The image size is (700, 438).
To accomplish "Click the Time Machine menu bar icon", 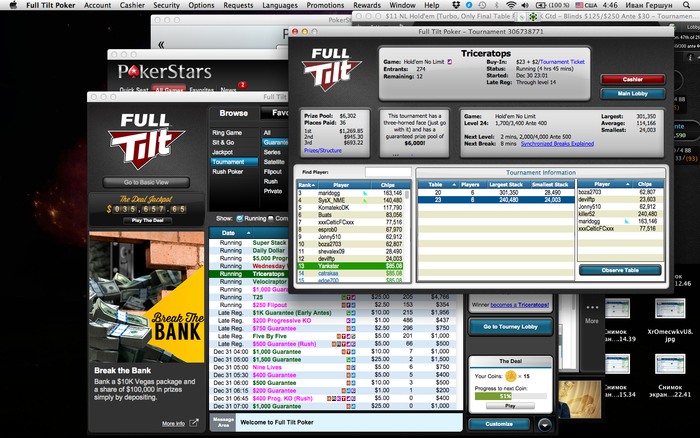I will pos(482,5).
